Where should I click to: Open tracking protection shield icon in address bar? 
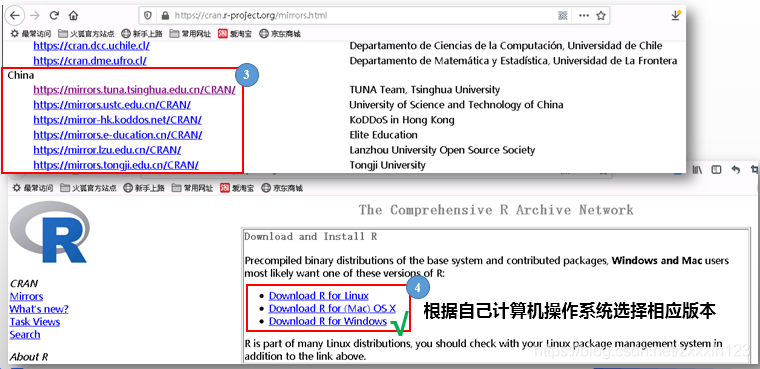pyautogui.click(x=148, y=16)
